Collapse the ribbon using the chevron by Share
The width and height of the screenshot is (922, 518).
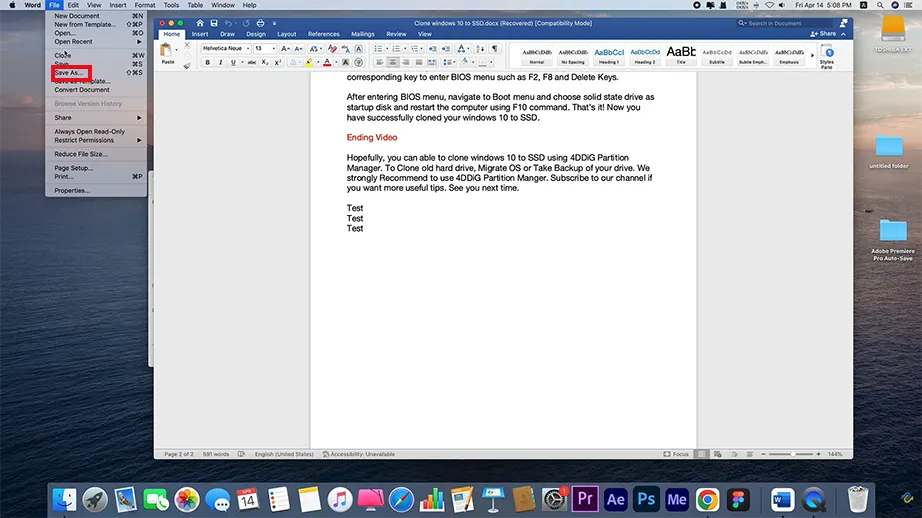[x=843, y=34]
